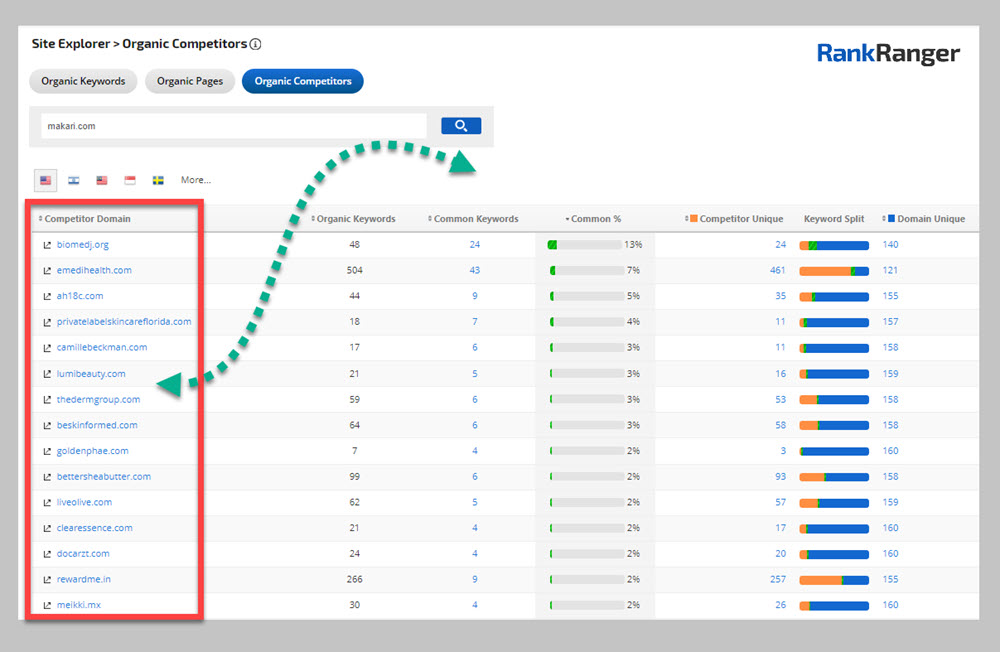Switch to the Organic Pages tab
The width and height of the screenshot is (1000, 652).
tap(189, 81)
